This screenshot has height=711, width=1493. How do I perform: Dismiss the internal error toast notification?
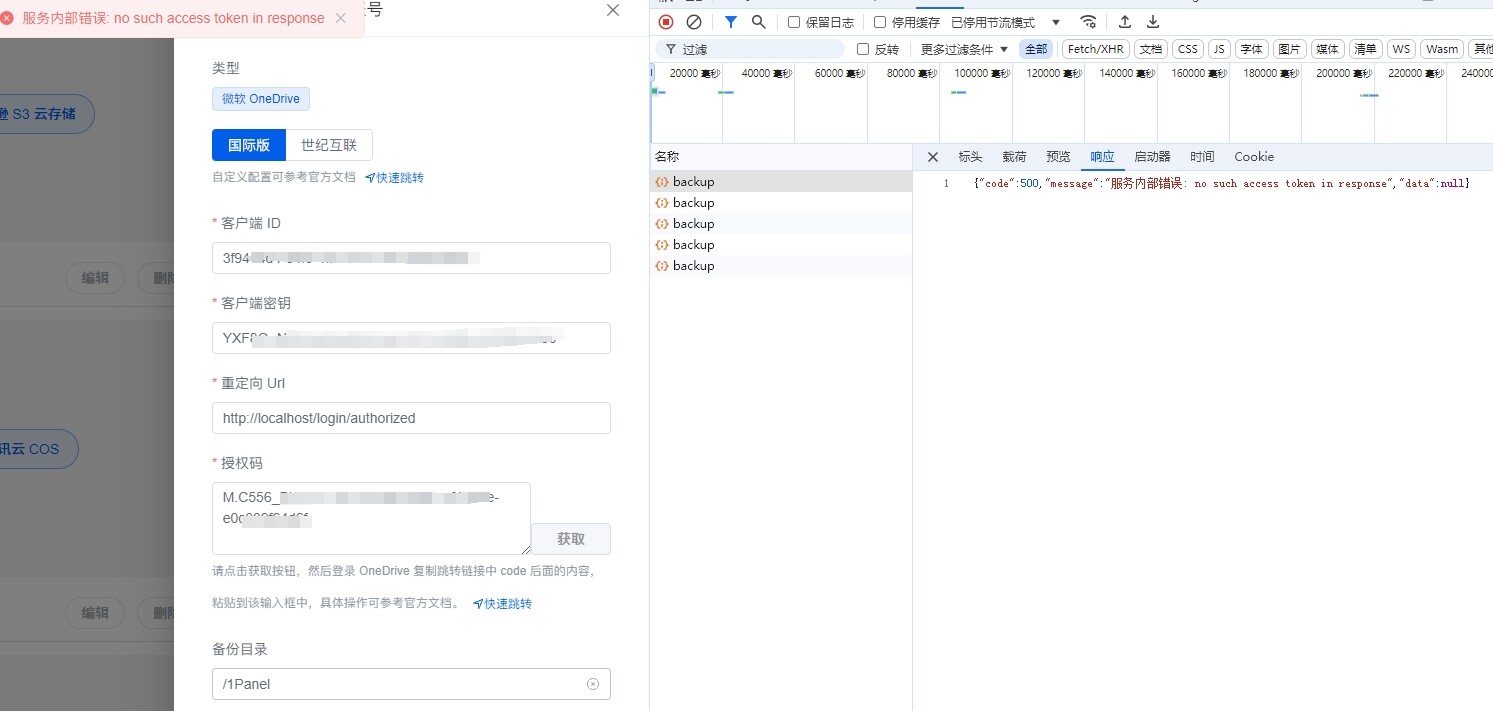tap(341, 18)
